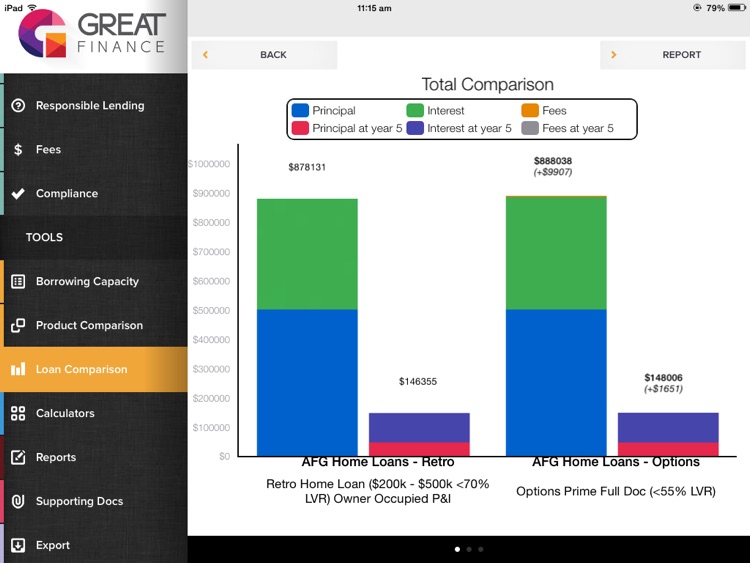
Task: Click the Options Prime Full Doc description
Action: (x=616, y=491)
